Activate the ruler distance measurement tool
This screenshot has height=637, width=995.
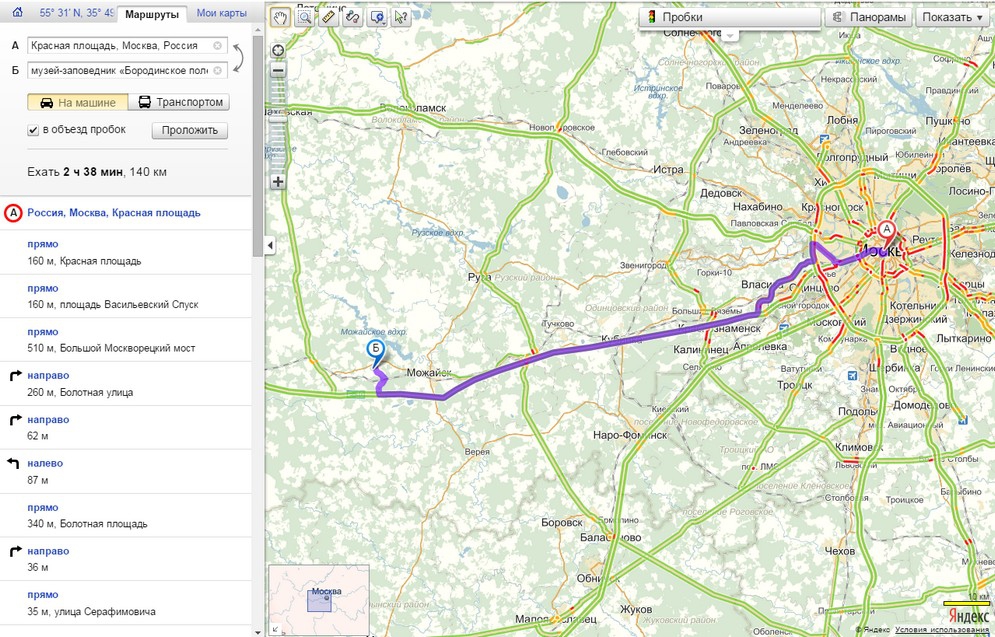329,17
